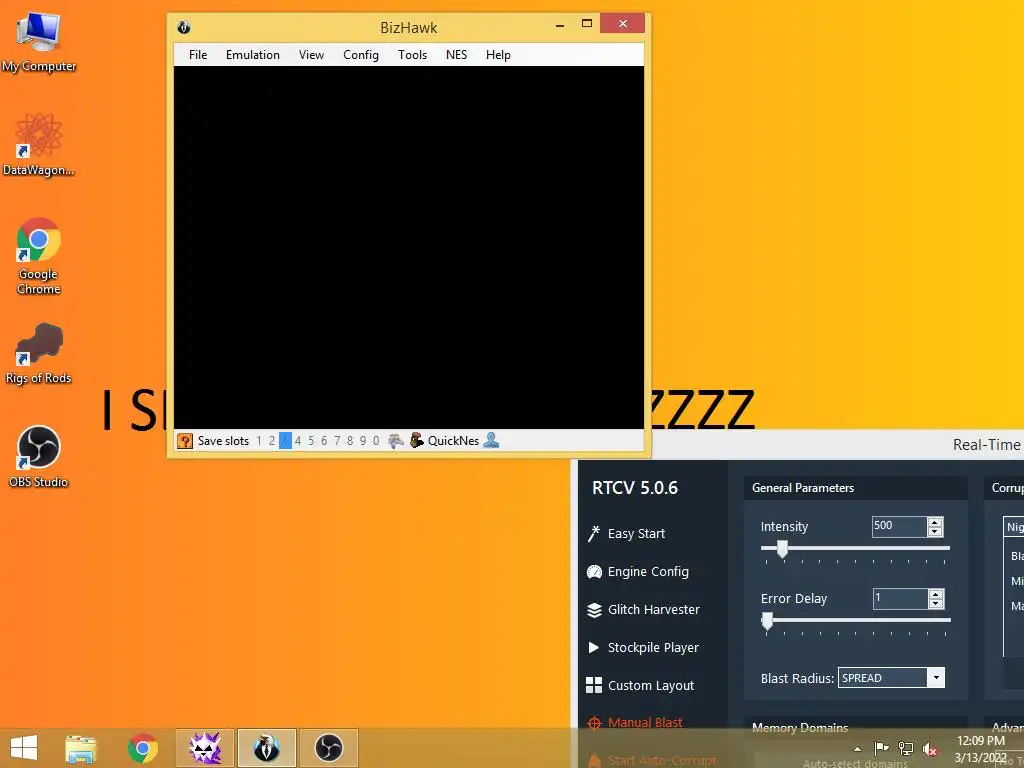Select save slot 9 in BizHawk

363,441
